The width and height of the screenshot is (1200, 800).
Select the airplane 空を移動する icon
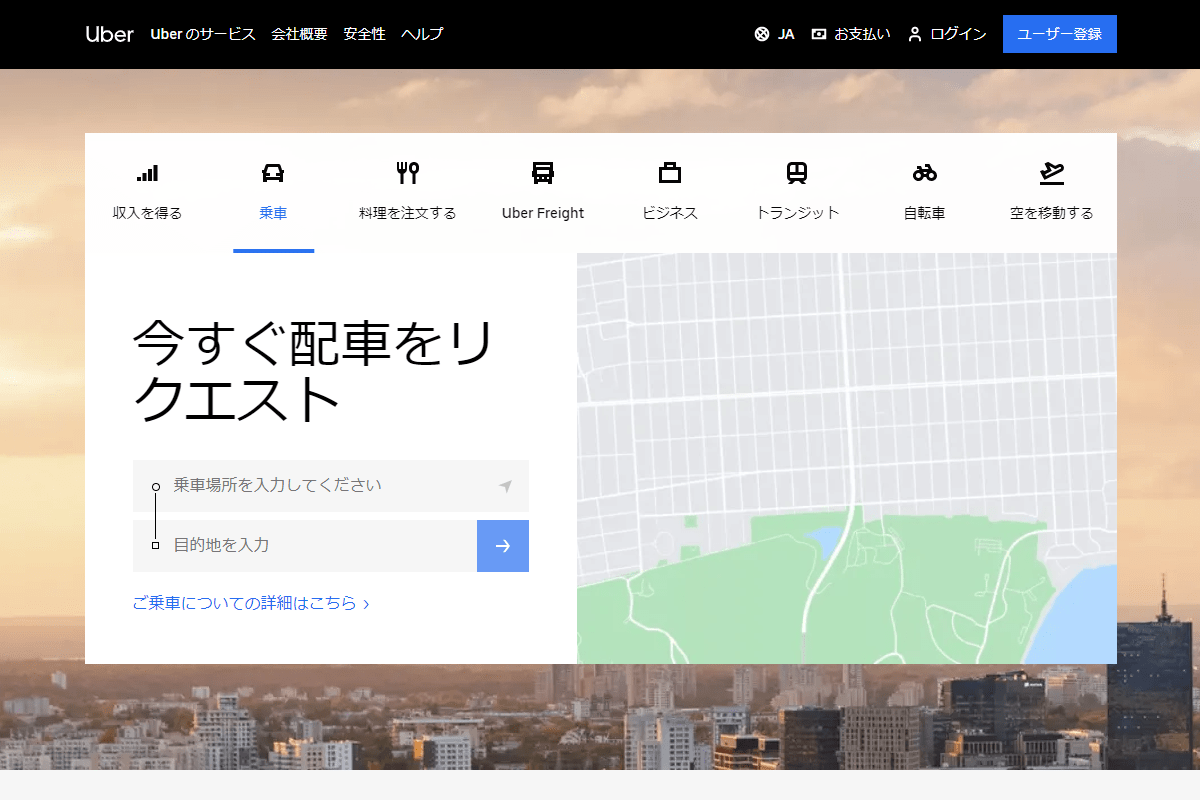1051,173
